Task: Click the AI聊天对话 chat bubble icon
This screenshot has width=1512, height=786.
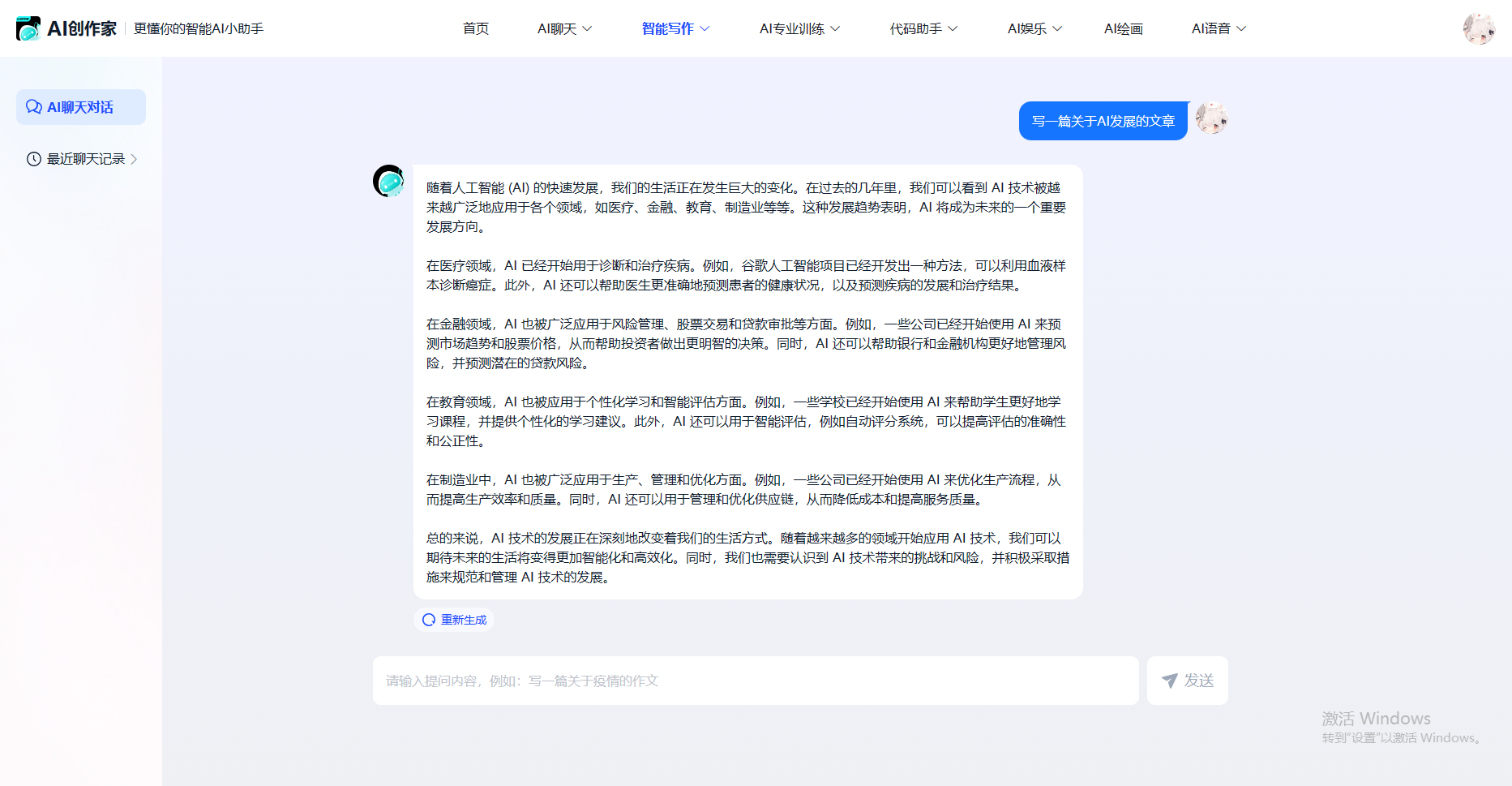Action: coord(34,107)
